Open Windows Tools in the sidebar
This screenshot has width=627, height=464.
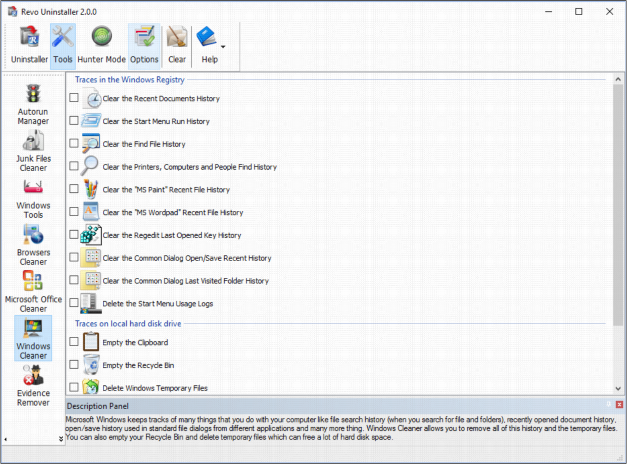pos(33,199)
